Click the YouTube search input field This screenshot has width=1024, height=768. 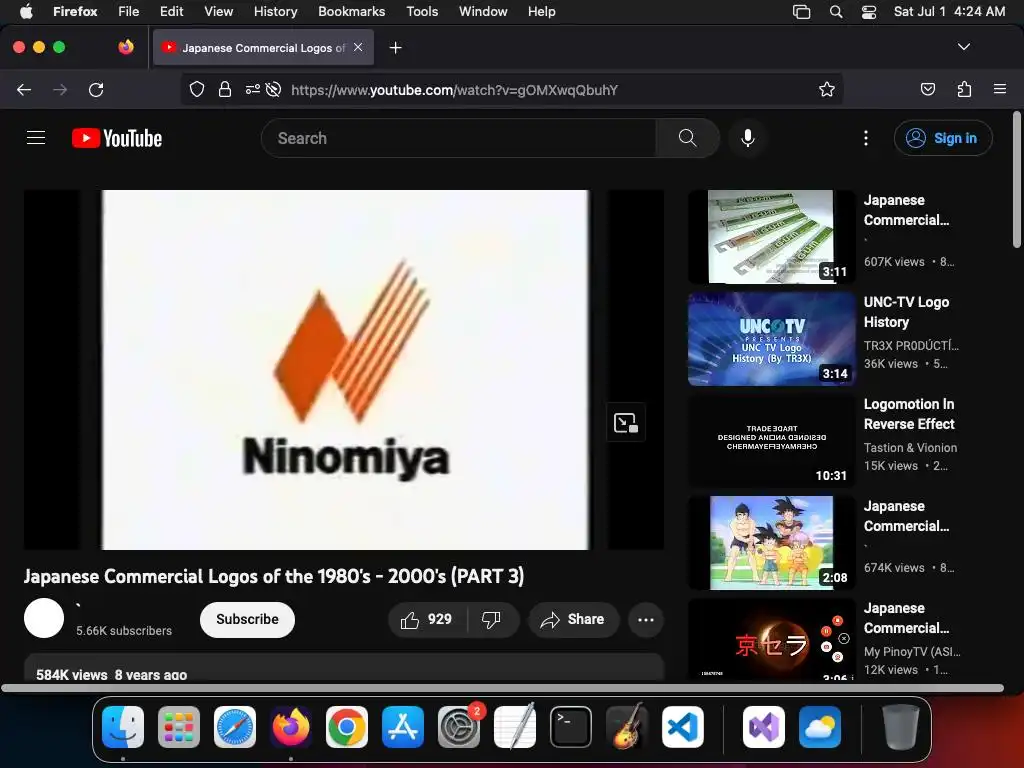(x=458, y=138)
